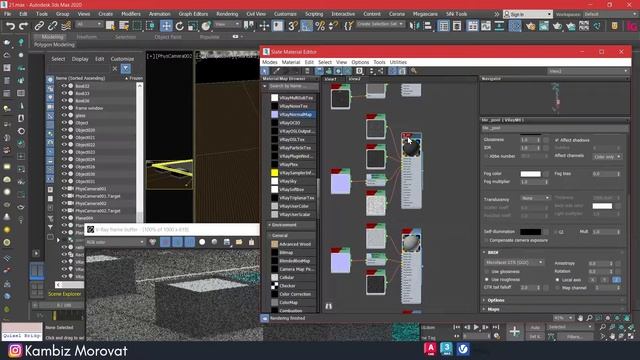The width and height of the screenshot is (640, 360).
Task: Click the 3ds Max icon in bottom taskbar
Action: coord(446,349)
